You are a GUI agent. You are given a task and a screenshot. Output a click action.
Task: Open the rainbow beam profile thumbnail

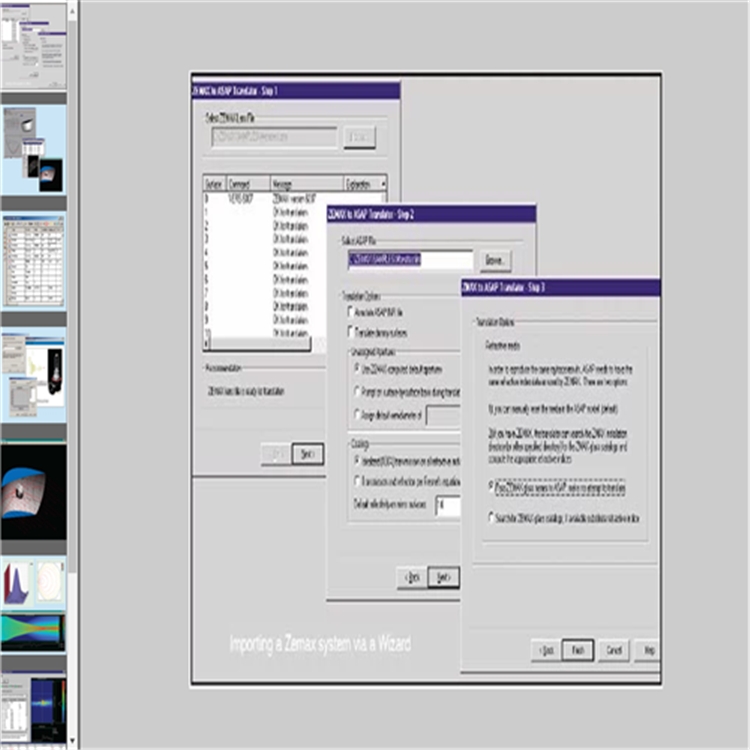[x=33, y=632]
